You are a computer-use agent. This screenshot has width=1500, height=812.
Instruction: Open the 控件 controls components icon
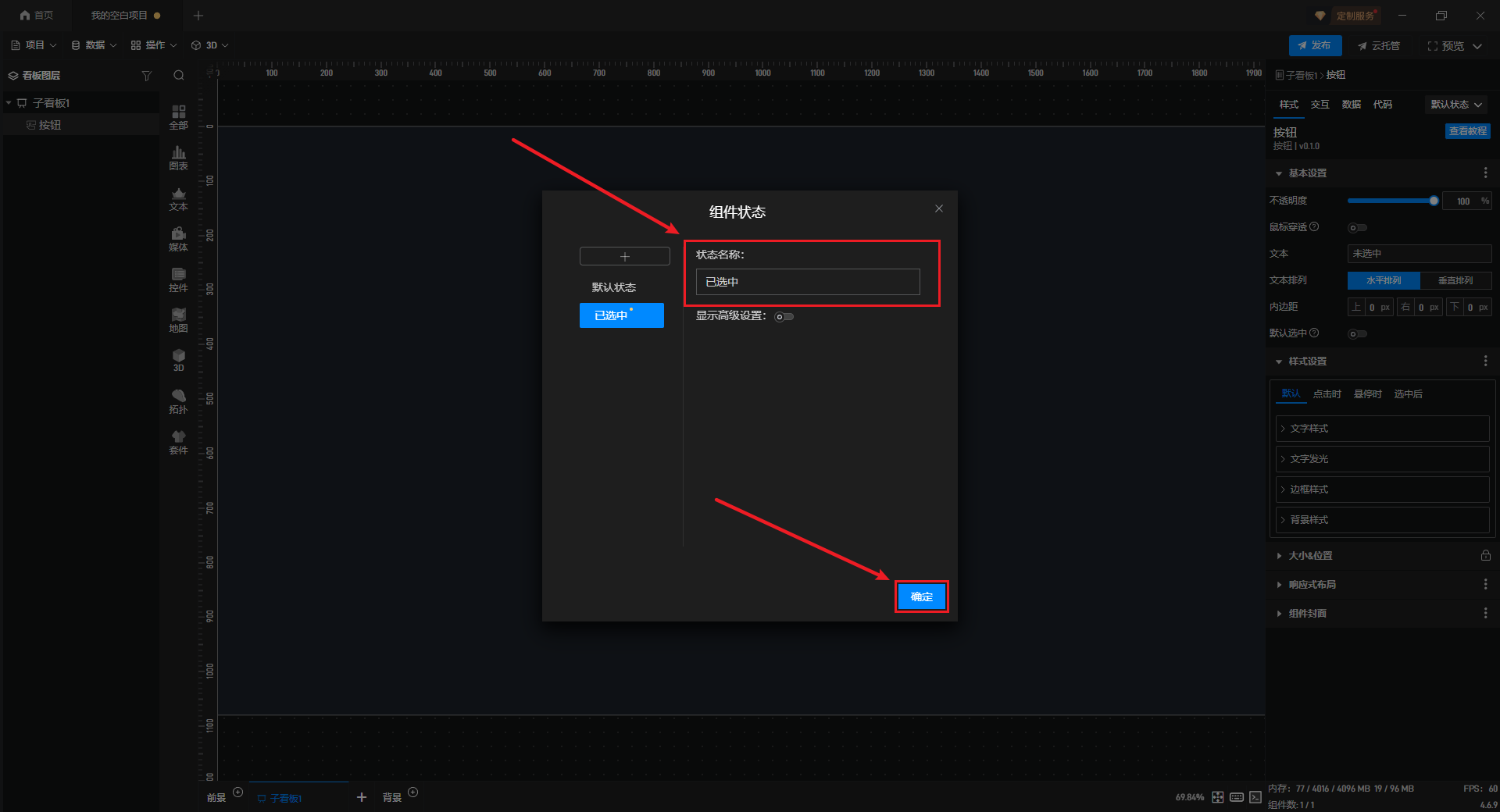[x=178, y=279]
